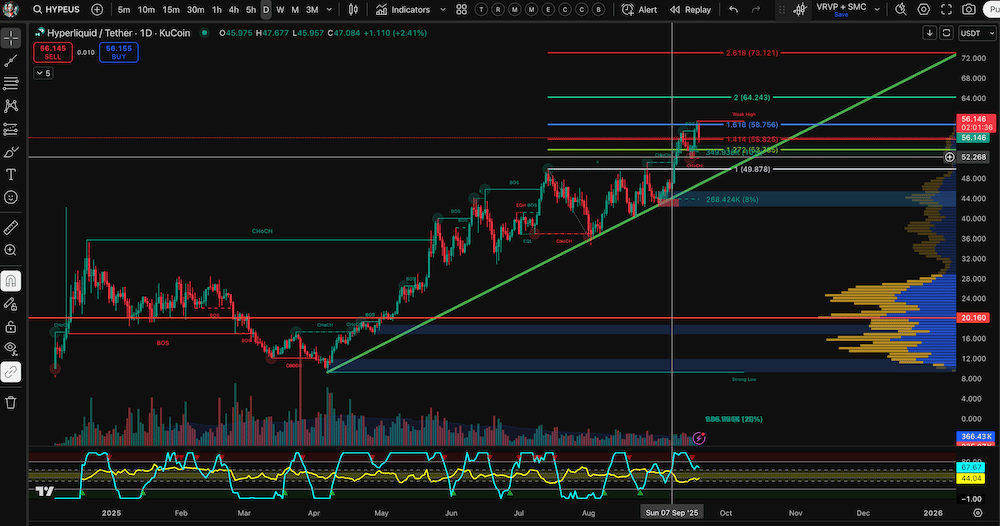The width and height of the screenshot is (1000, 526).
Task: Toggle magnet mode
Action: 11,281
